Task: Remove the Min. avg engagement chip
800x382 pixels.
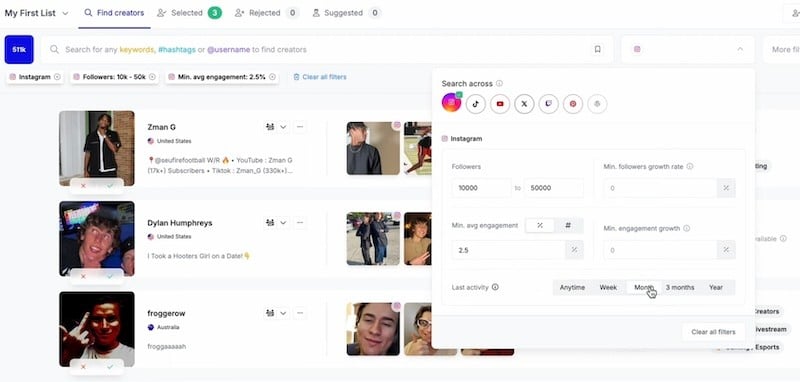Action: (272, 77)
